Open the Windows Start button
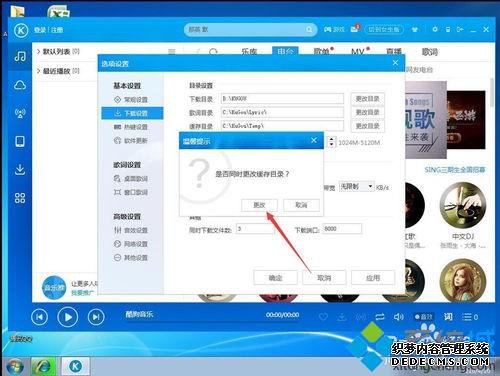500x376 pixels. (x=14, y=366)
